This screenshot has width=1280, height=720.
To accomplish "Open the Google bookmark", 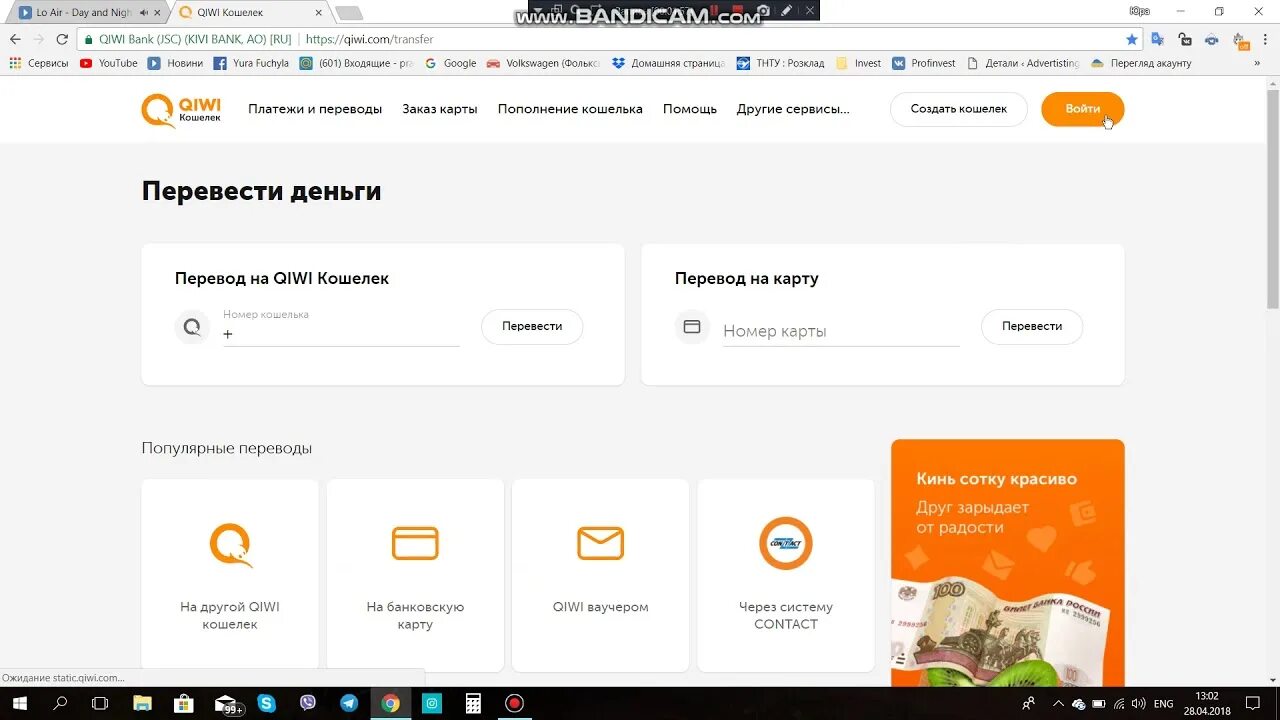I will [x=451, y=63].
